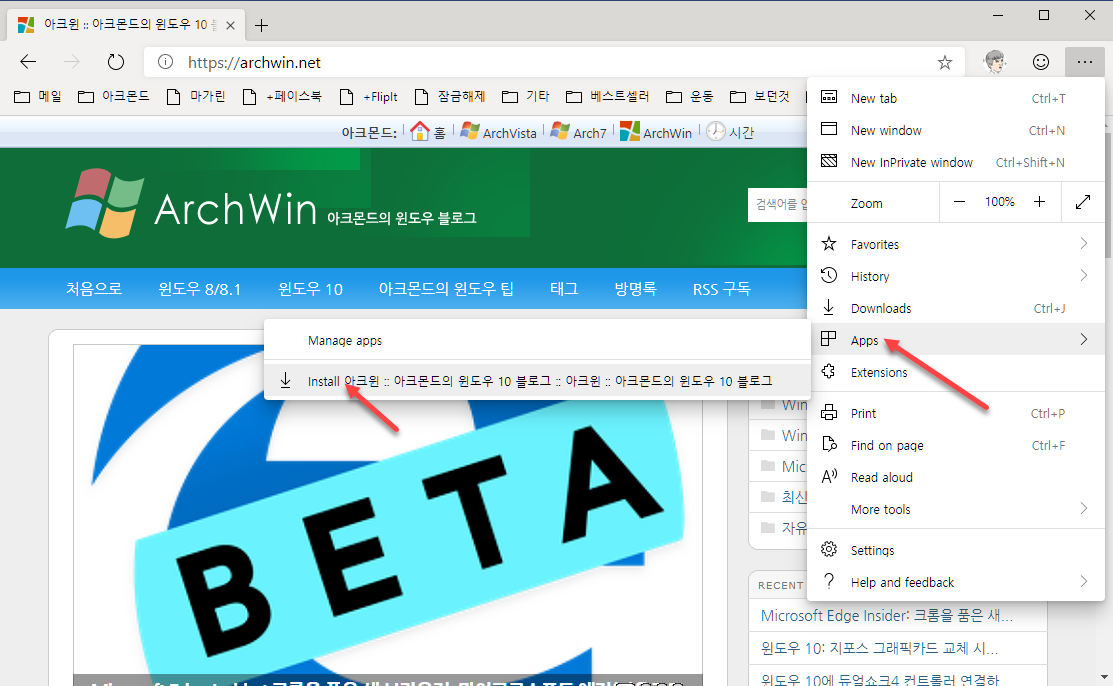The height and width of the screenshot is (686, 1113).
Task: Add page to favorites with star icon
Action: [945, 62]
